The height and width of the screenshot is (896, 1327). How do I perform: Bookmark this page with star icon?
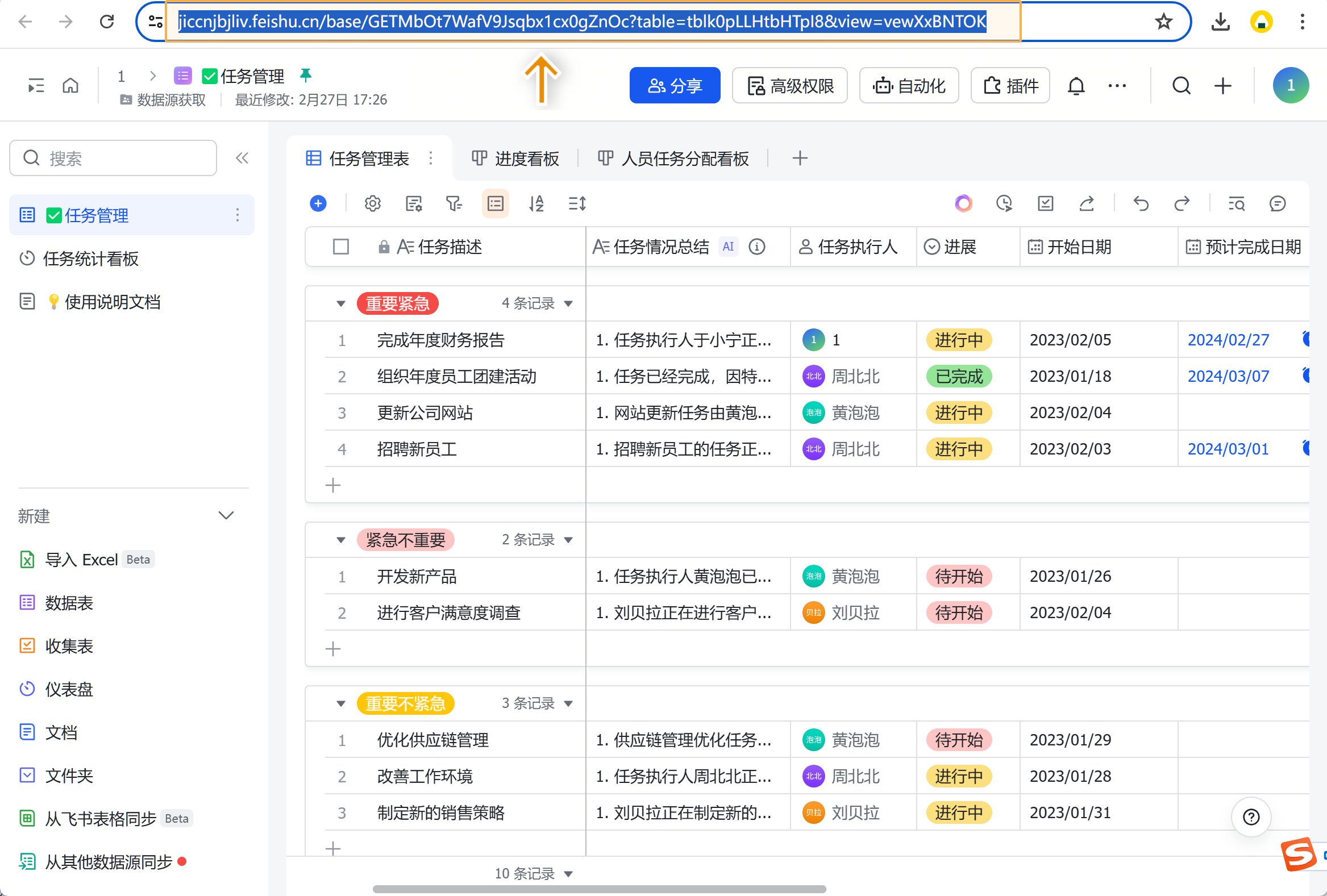1163,22
